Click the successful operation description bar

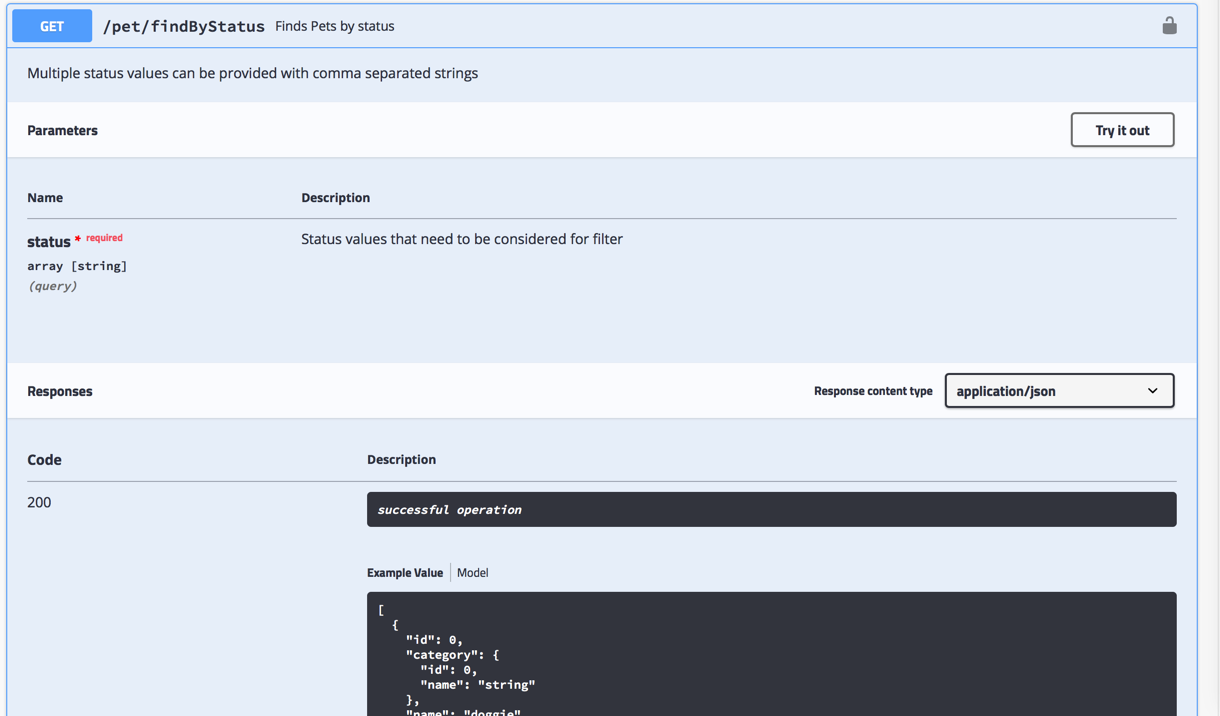pyautogui.click(x=770, y=510)
